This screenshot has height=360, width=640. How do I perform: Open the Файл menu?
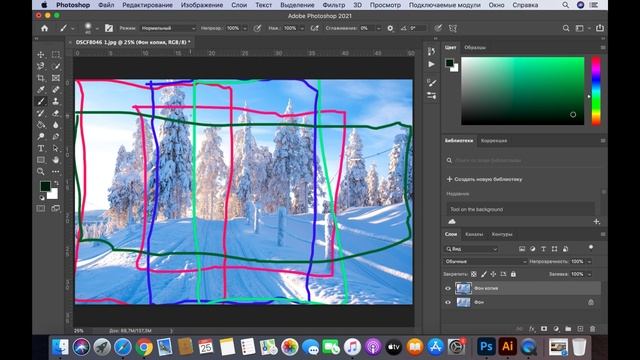[106, 5]
